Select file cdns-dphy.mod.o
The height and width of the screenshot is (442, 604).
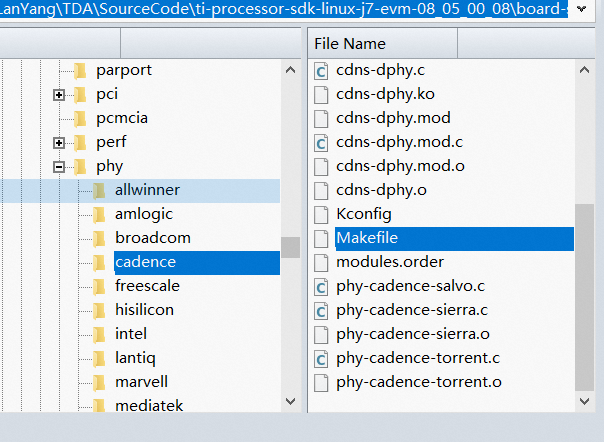coord(400,166)
